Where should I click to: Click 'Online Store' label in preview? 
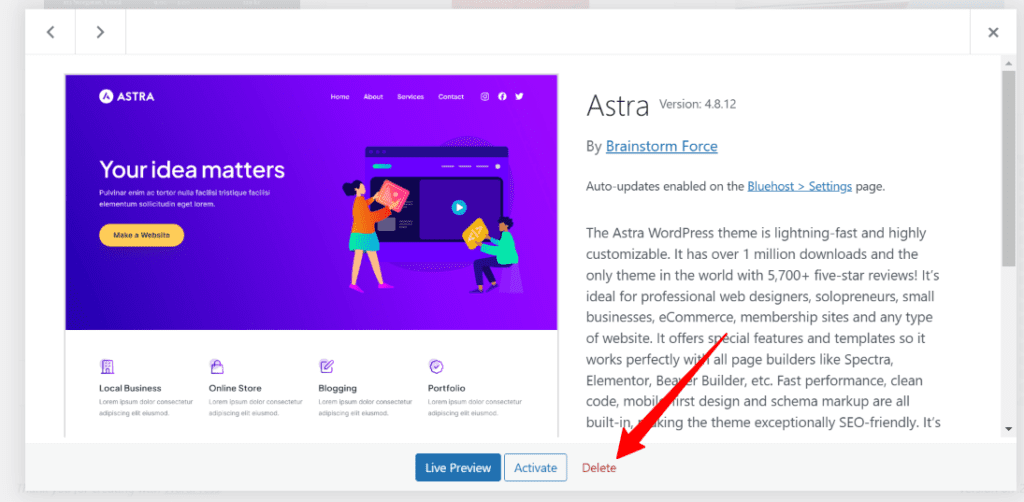point(235,388)
